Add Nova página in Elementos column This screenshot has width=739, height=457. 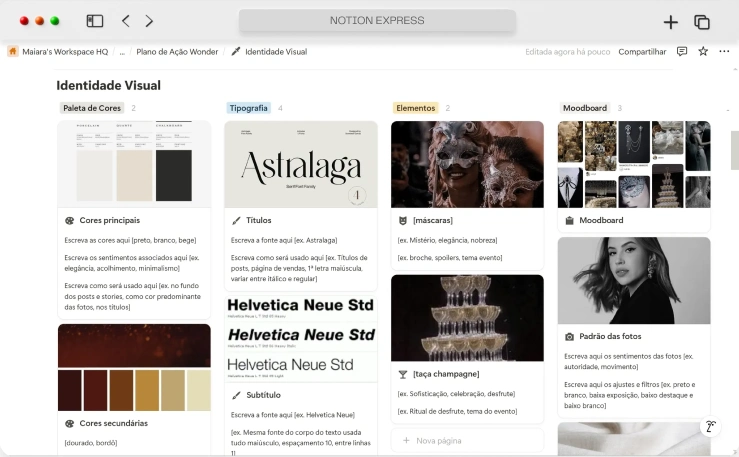467,441
